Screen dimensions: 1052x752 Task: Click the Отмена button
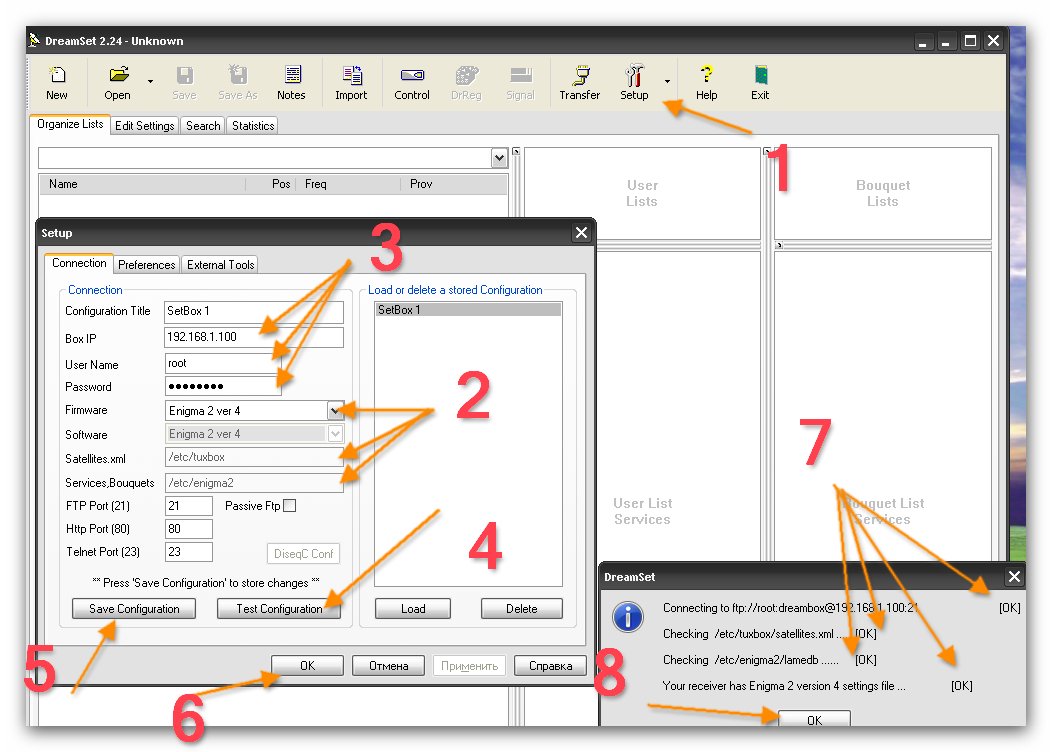click(x=388, y=665)
